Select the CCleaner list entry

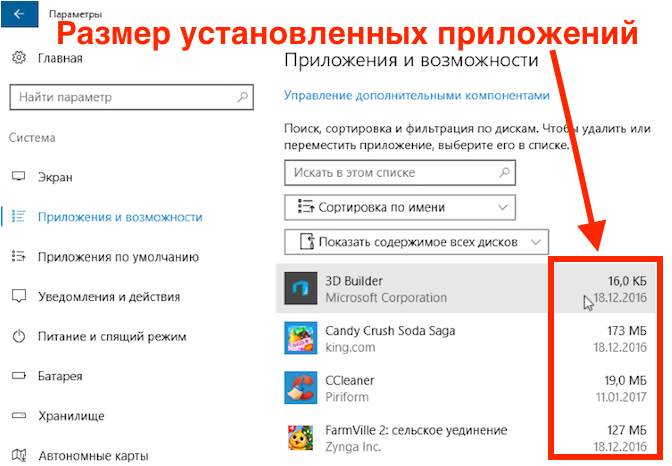(465, 388)
